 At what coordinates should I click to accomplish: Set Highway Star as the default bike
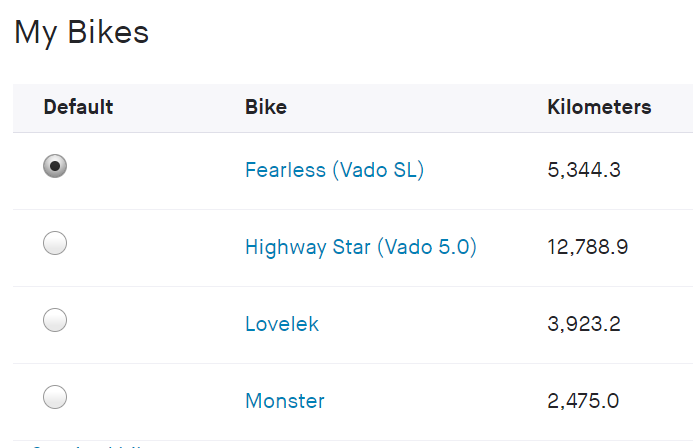pos(55,243)
